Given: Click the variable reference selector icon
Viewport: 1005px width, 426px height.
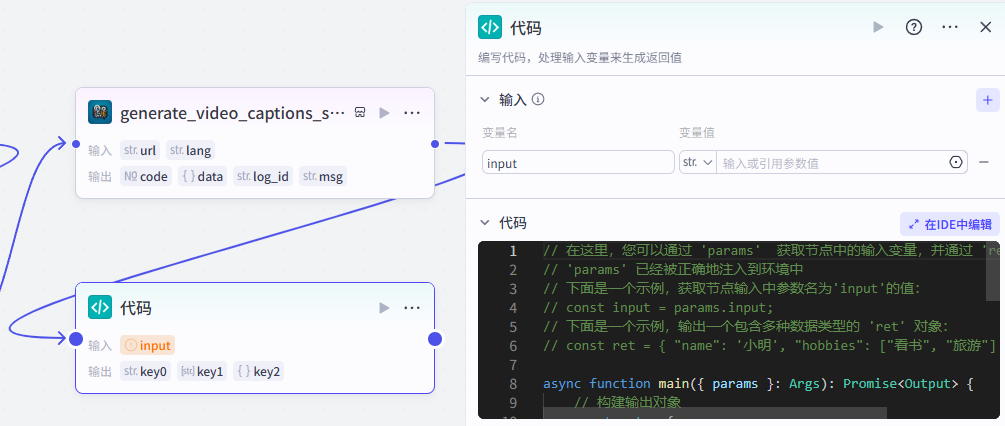Looking at the screenshot, I should pos(955,162).
